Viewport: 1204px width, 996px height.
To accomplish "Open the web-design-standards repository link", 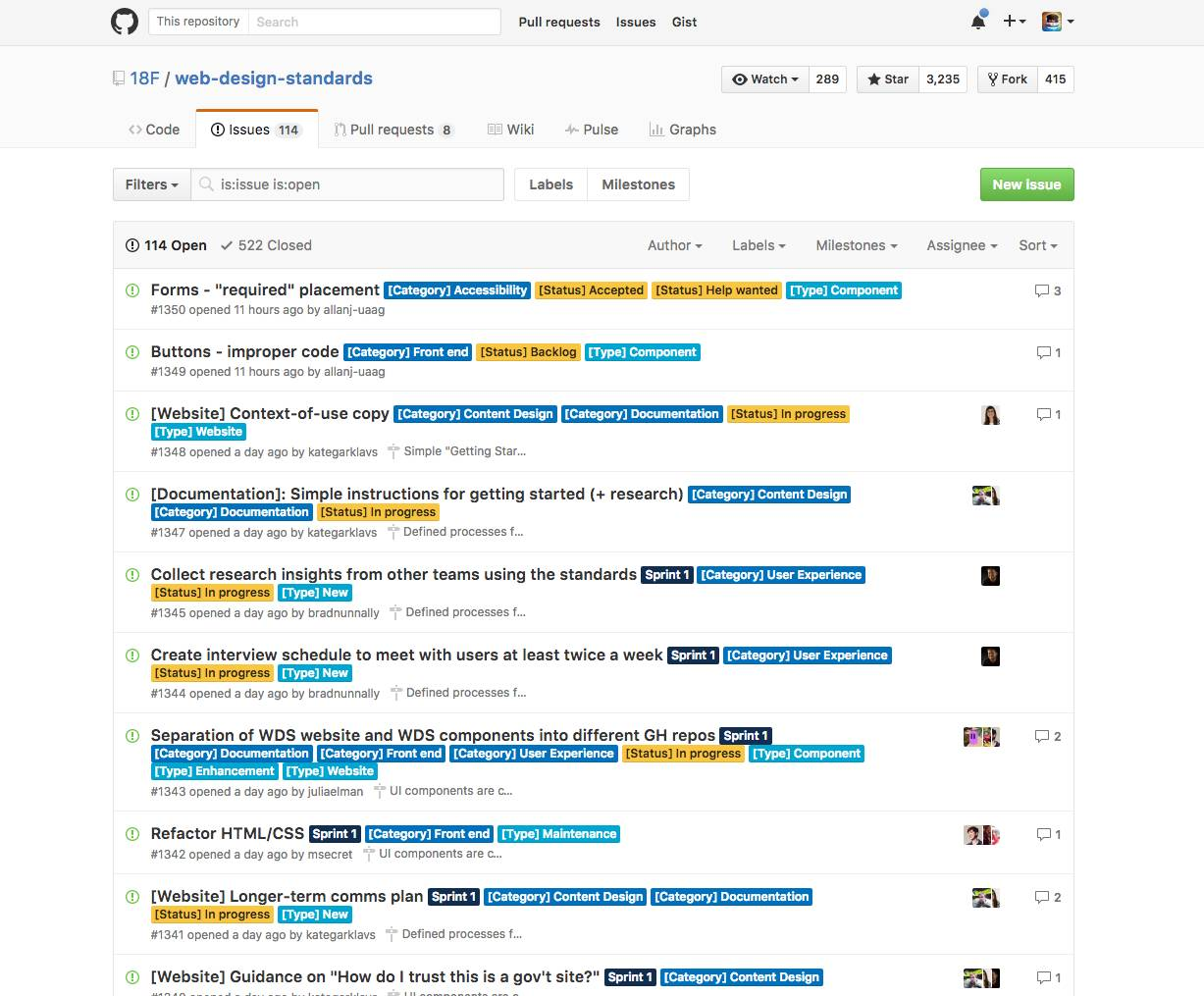I will click(274, 79).
